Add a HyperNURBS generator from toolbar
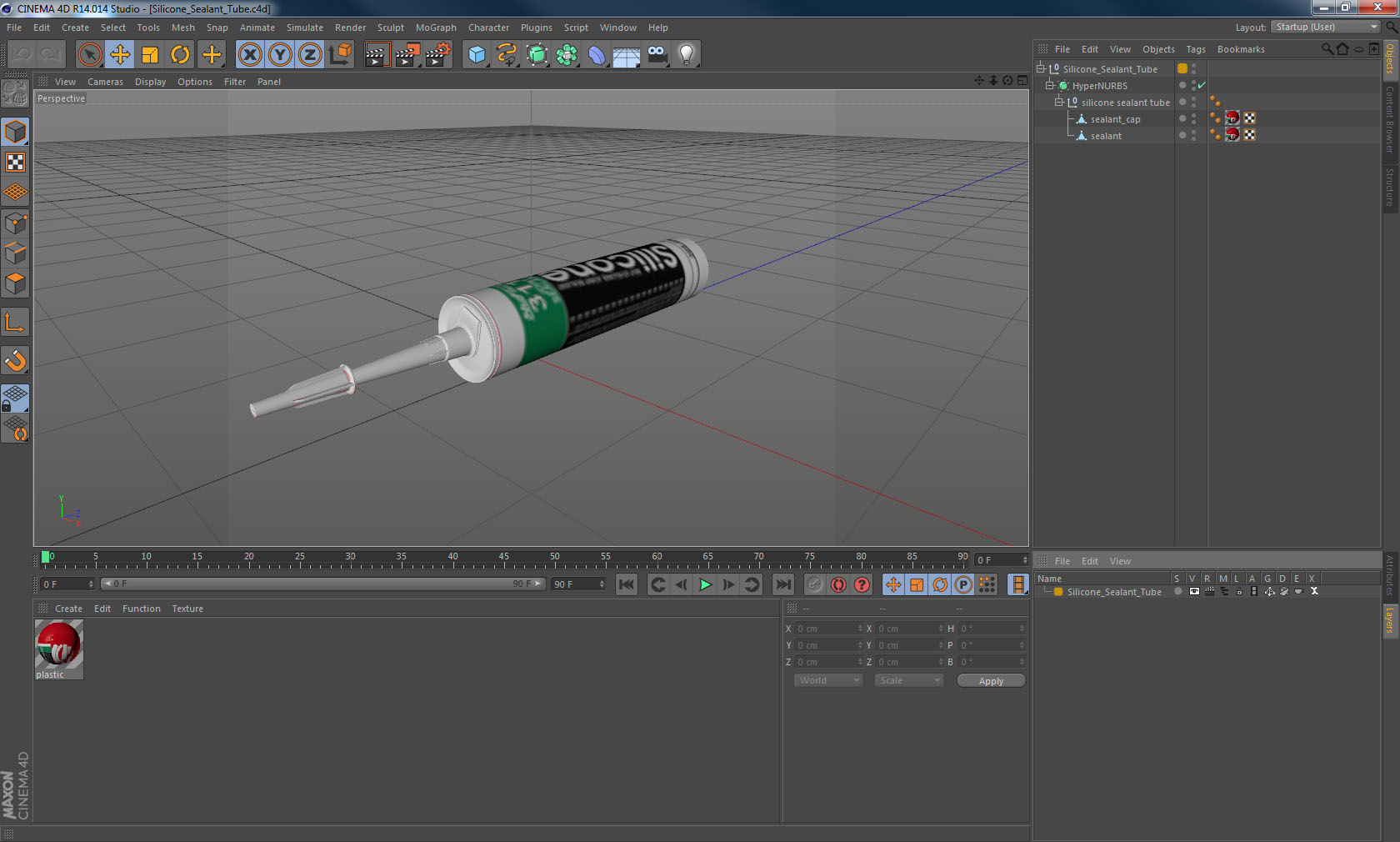The image size is (1400, 842). 537,55
